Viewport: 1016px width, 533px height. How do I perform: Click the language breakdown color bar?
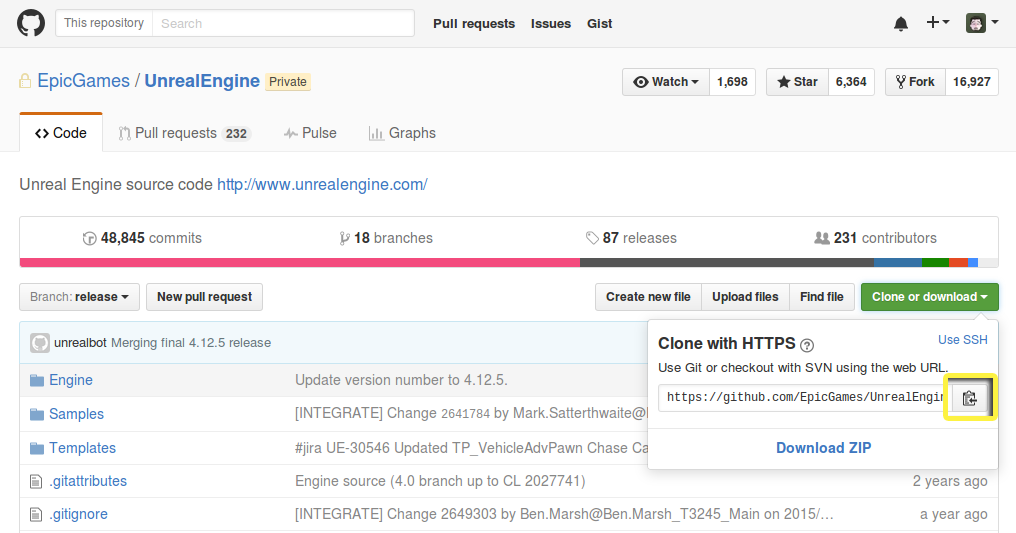click(x=509, y=263)
